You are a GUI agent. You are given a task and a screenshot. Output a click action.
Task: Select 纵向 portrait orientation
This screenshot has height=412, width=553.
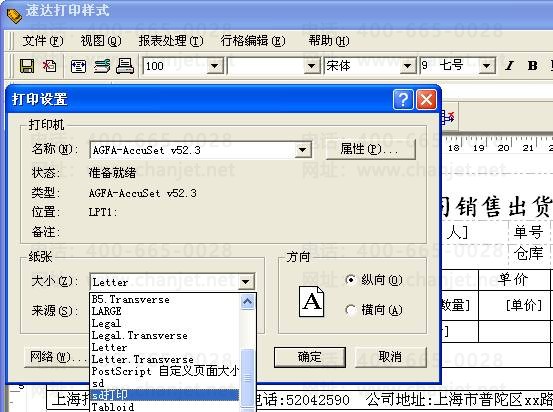(x=351, y=280)
